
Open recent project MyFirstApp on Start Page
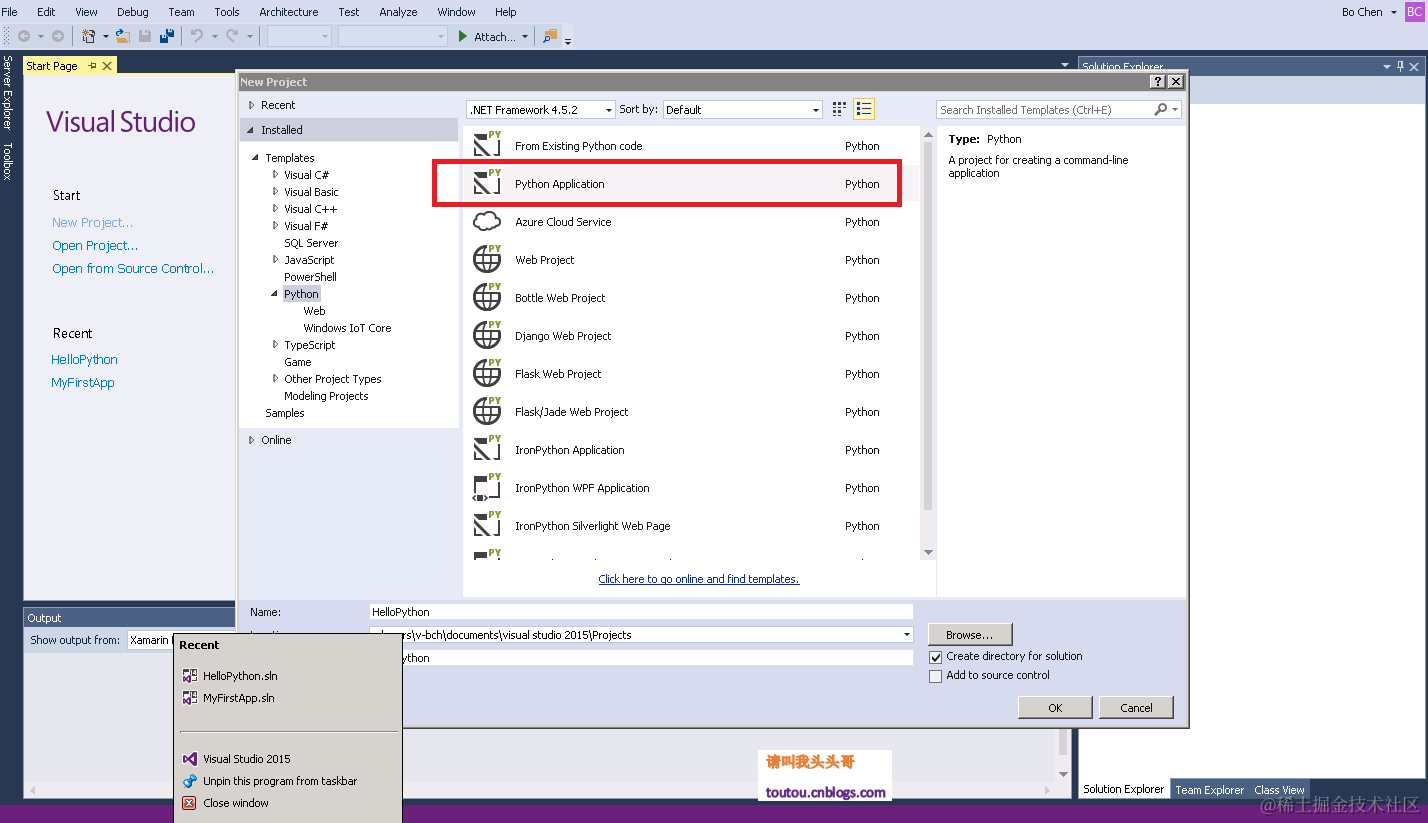[83, 383]
